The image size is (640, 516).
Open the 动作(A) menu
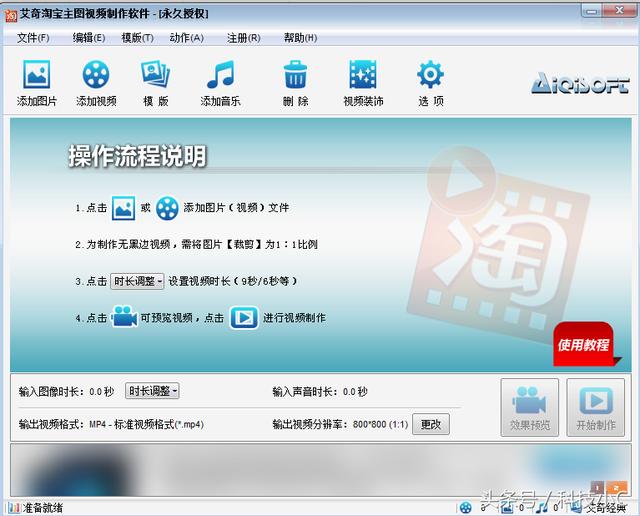[187, 38]
